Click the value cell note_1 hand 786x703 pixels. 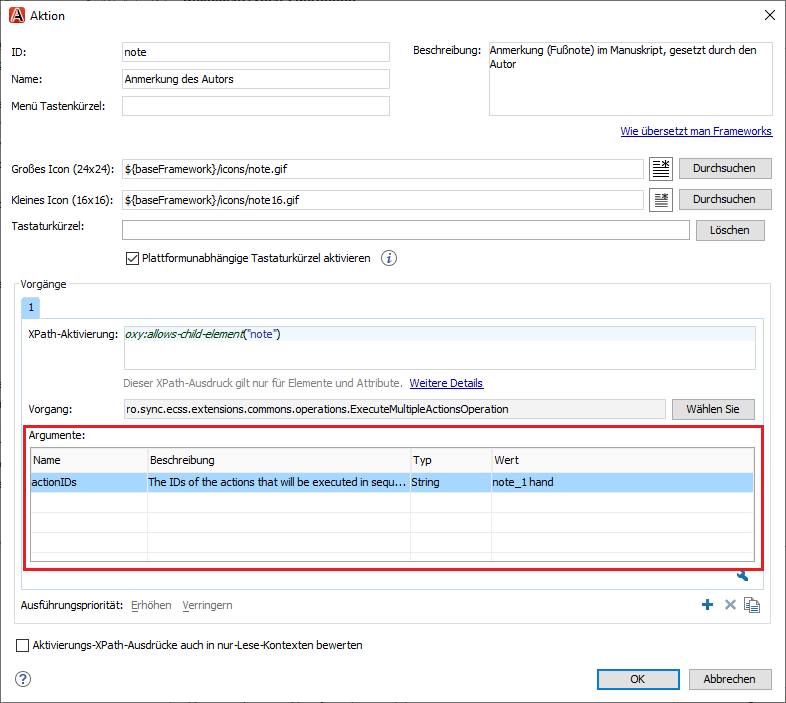[623, 482]
